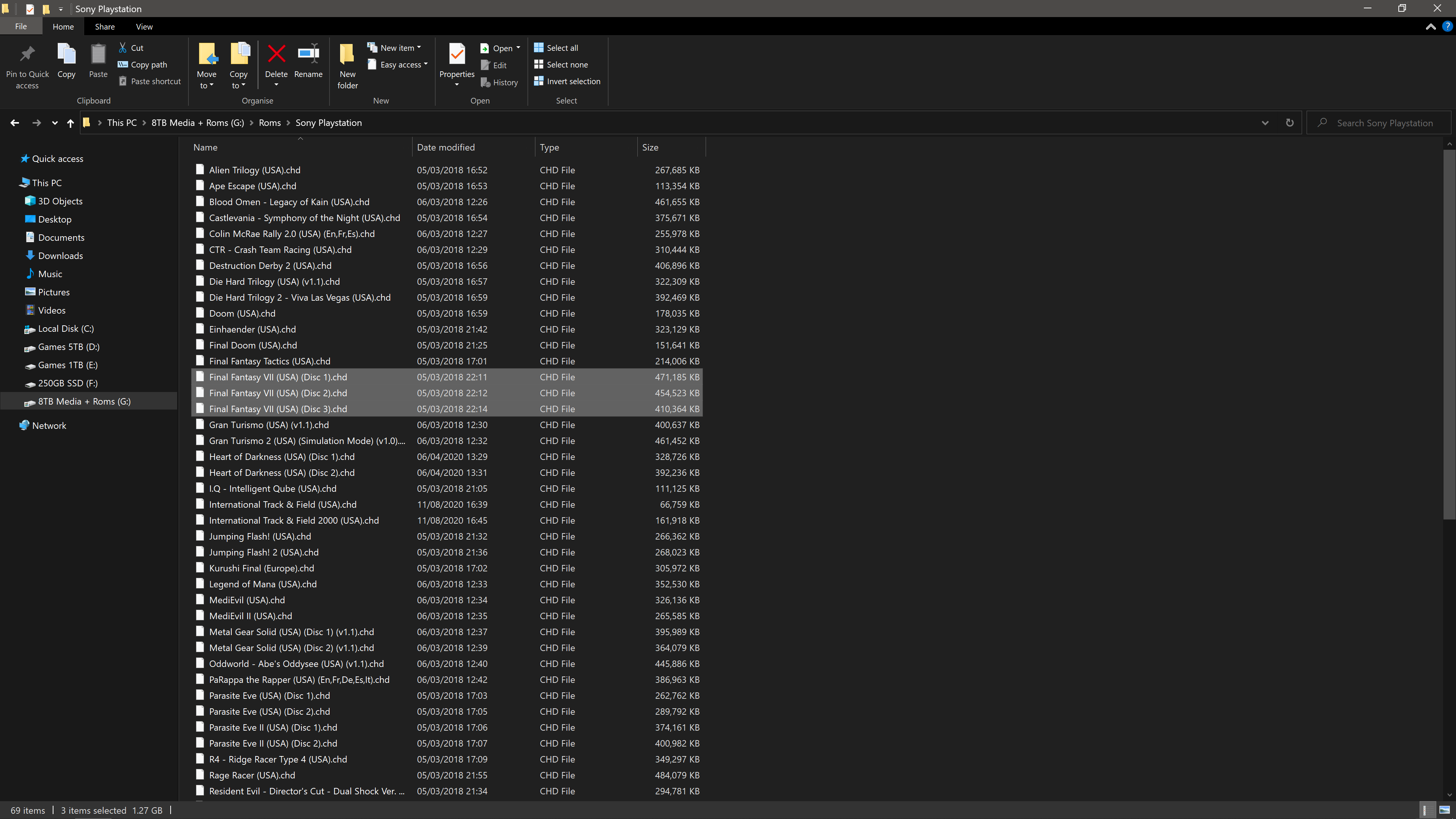
Task: Select Alien Trilogy (USA).chd file
Action: click(447, 169)
